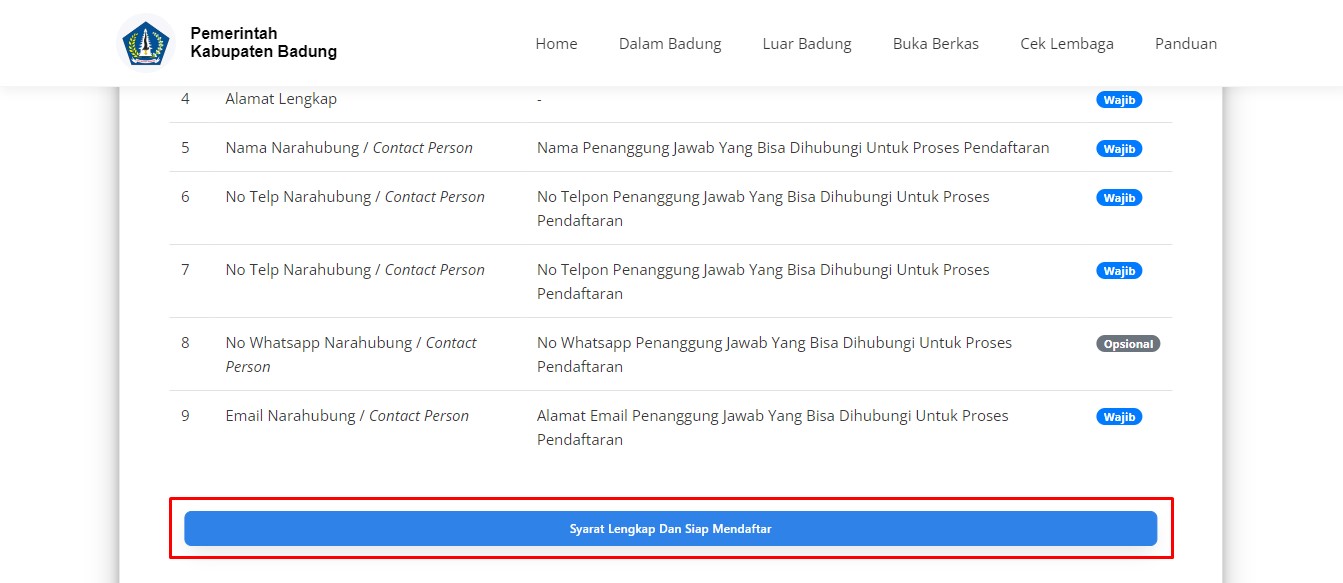Screen dimensions: 1343x583
Task: Click the Wajib badge for Email Narahubung
Action: pos(1118,417)
